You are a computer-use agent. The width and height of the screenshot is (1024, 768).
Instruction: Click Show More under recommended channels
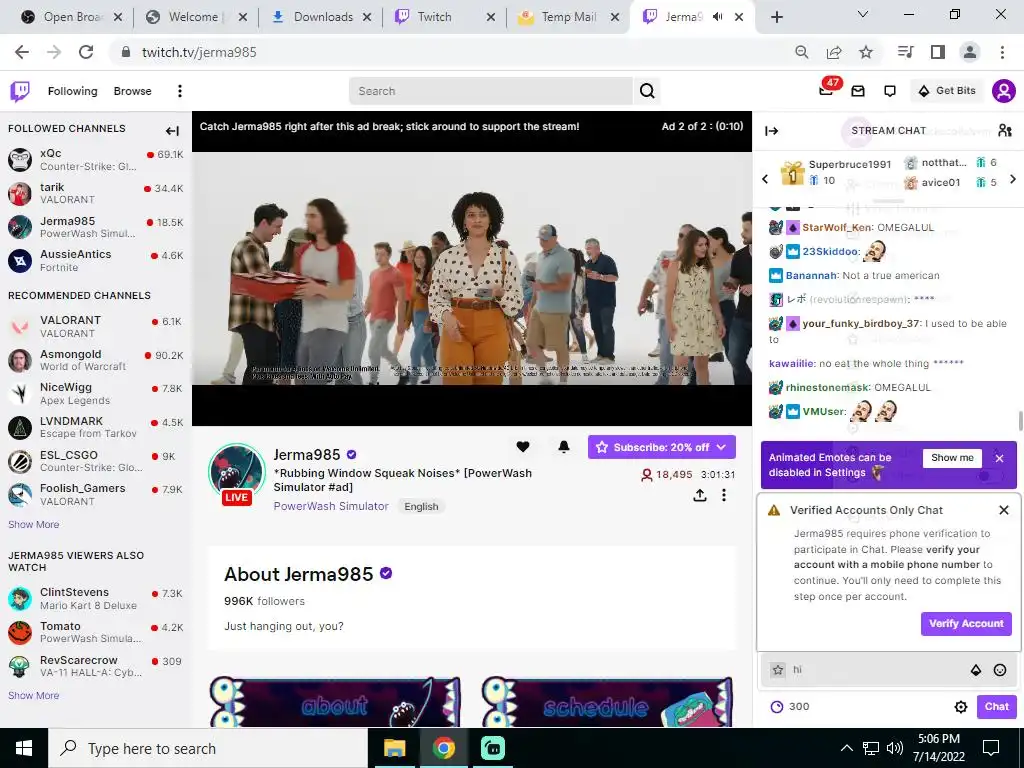coord(33,524)
